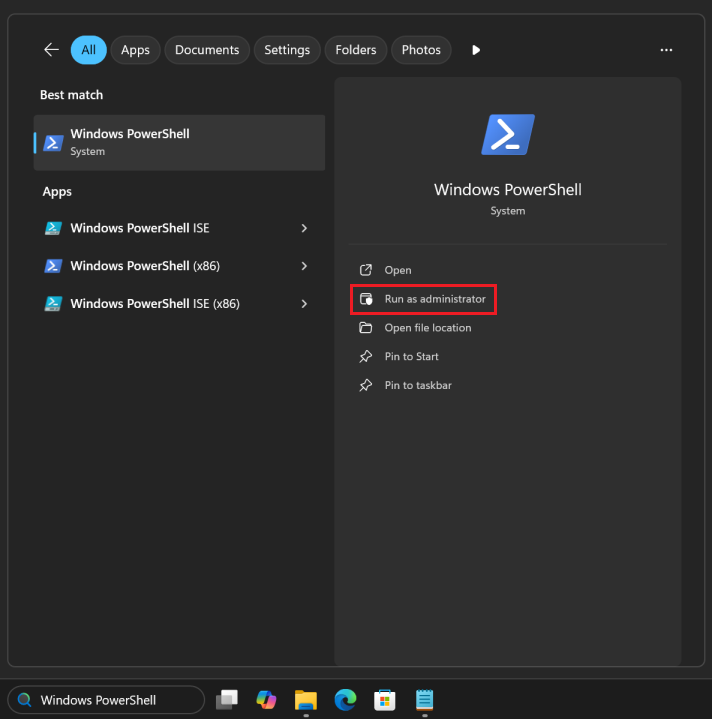
Task: Expand the Windows PowerShell ISE chevron
Action: [x=304, y=228]
